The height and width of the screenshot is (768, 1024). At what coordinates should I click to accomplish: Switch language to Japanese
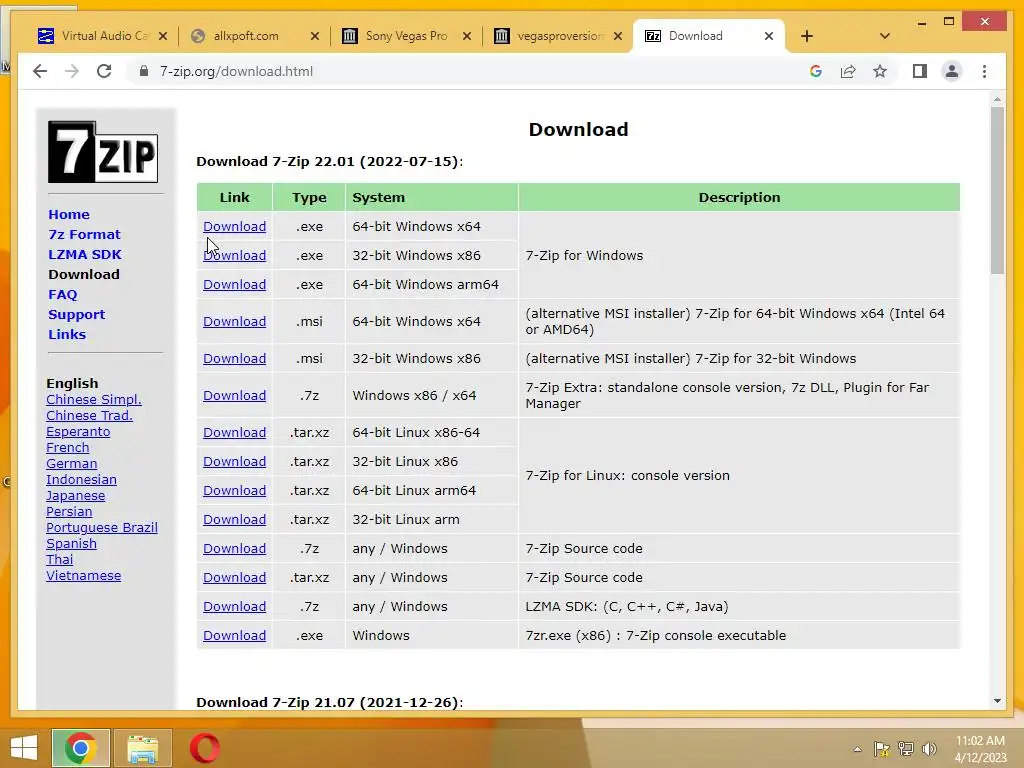coord(75,496)
